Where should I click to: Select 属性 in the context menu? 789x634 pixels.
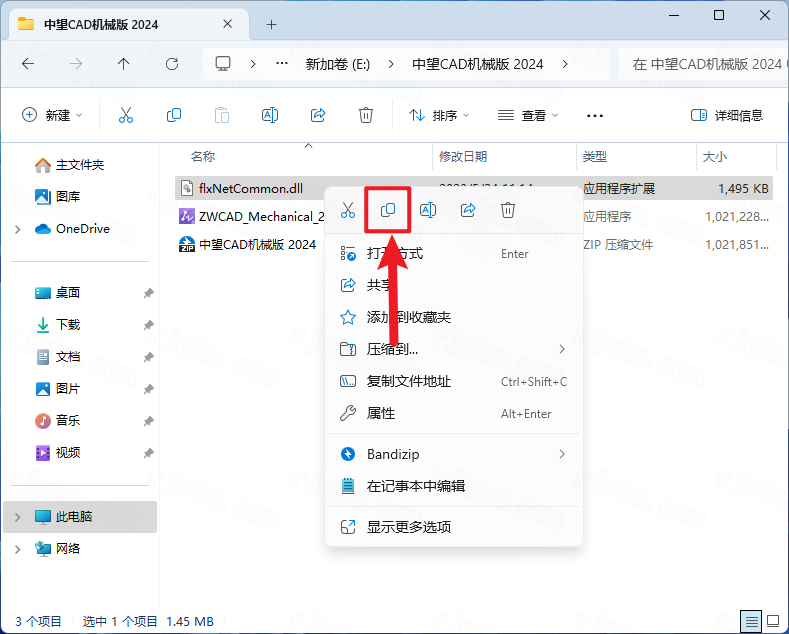(x=381, y=413)
